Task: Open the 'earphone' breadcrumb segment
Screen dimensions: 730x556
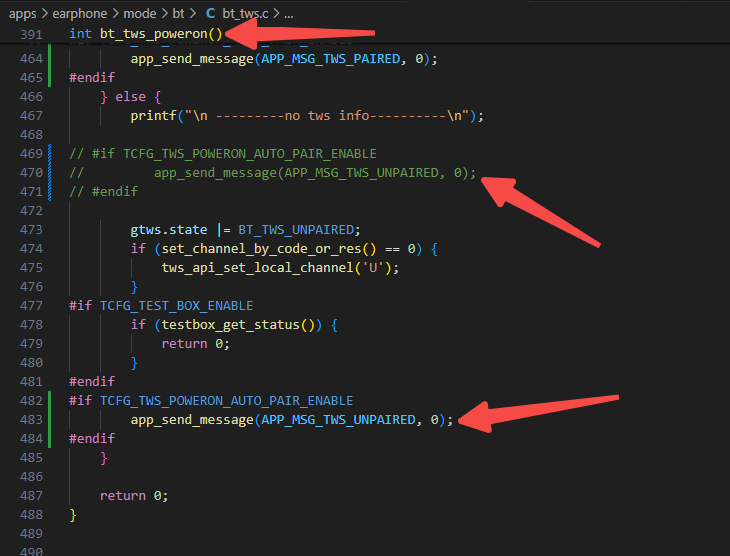Action: pos(80,14)
